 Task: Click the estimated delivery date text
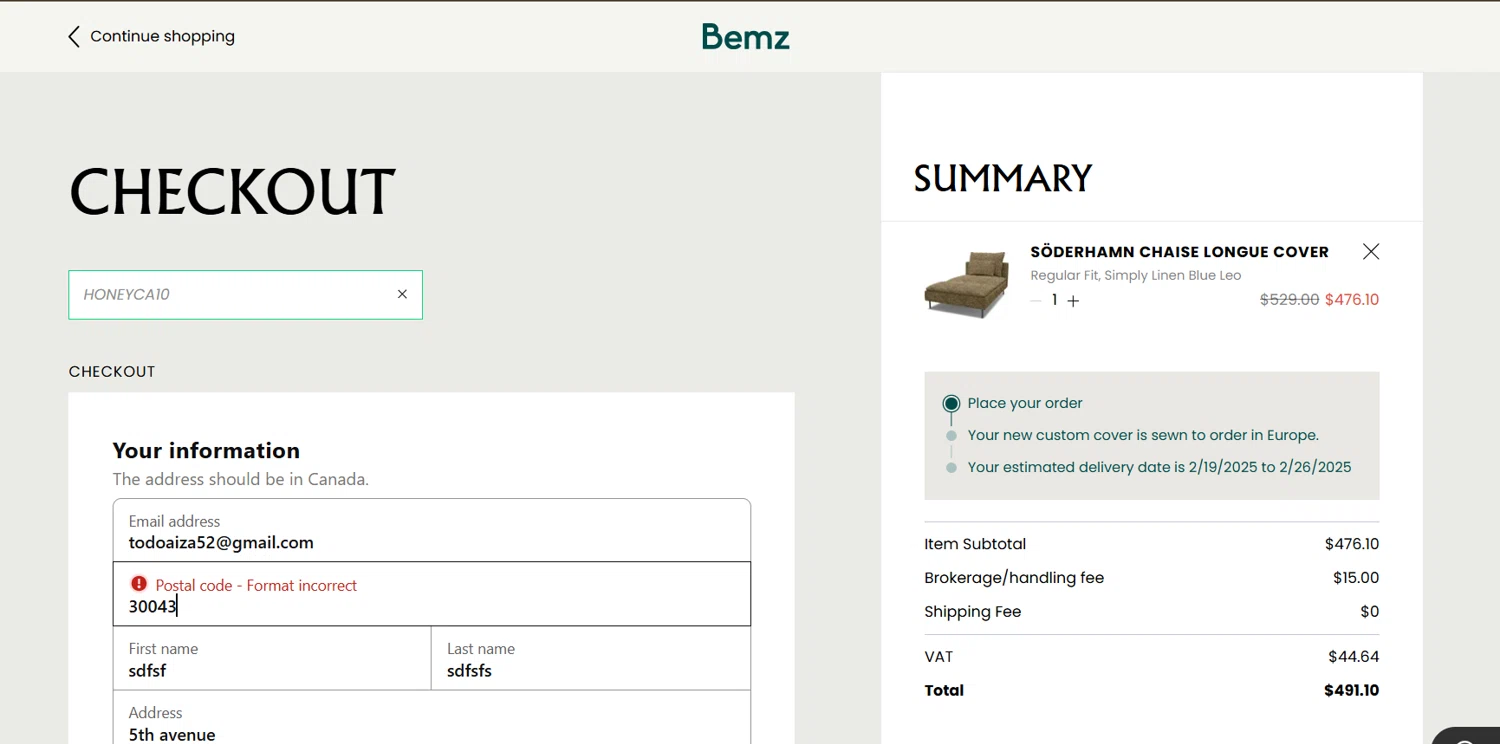1159,467
